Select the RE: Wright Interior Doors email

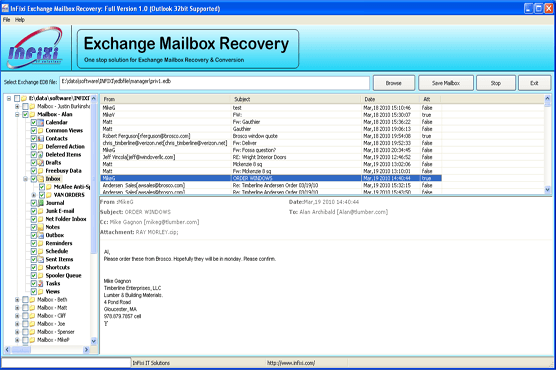[x=271, y=157]
